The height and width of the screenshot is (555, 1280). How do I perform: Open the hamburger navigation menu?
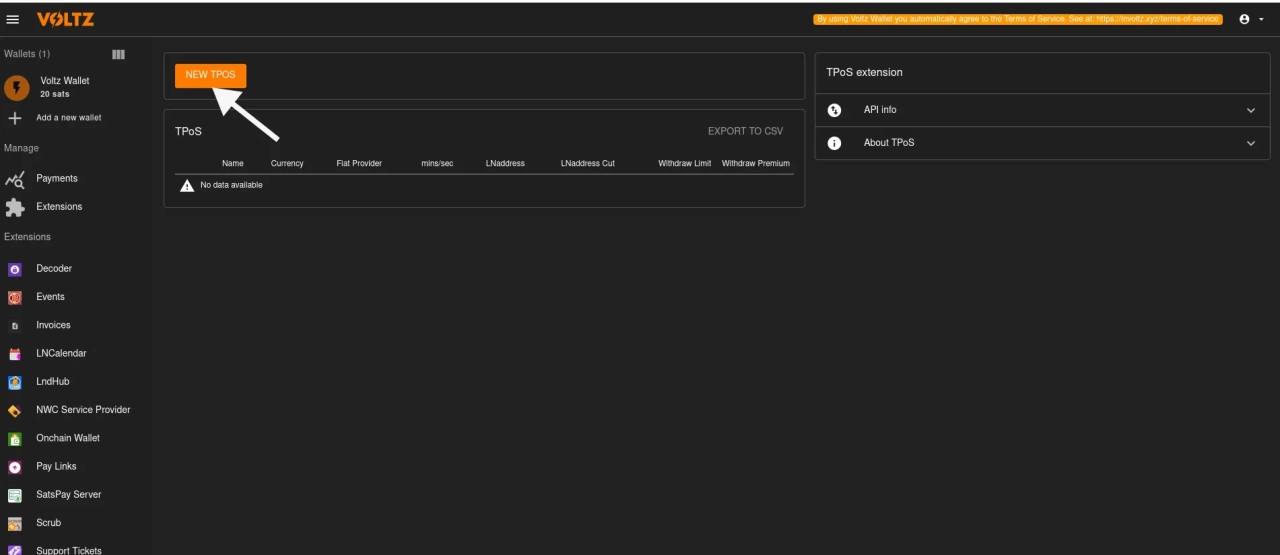point(13,19)
